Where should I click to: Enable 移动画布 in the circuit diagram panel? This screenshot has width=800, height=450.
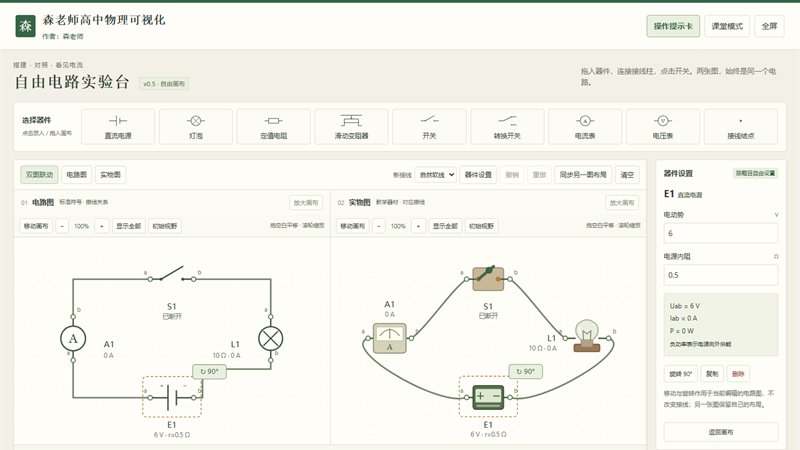pyautogui.click(x=36, y=226)
